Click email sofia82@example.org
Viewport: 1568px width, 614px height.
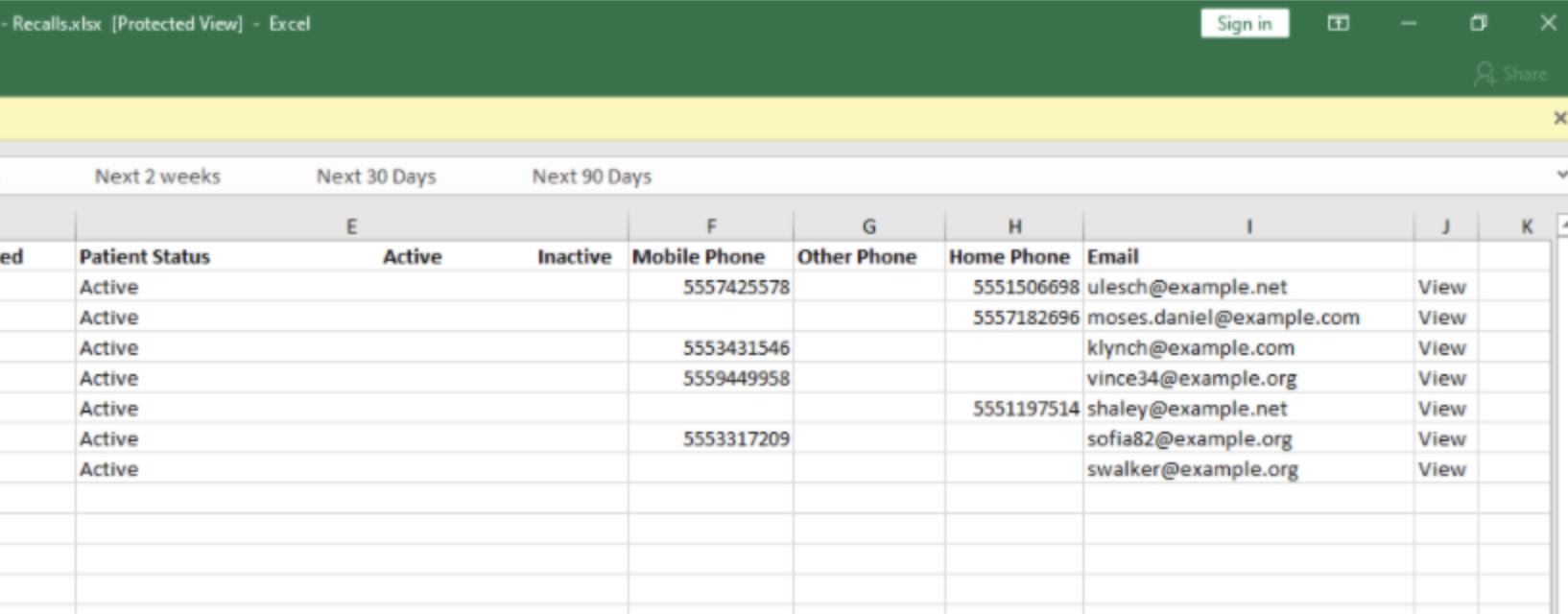click(x=1189, y=438)
